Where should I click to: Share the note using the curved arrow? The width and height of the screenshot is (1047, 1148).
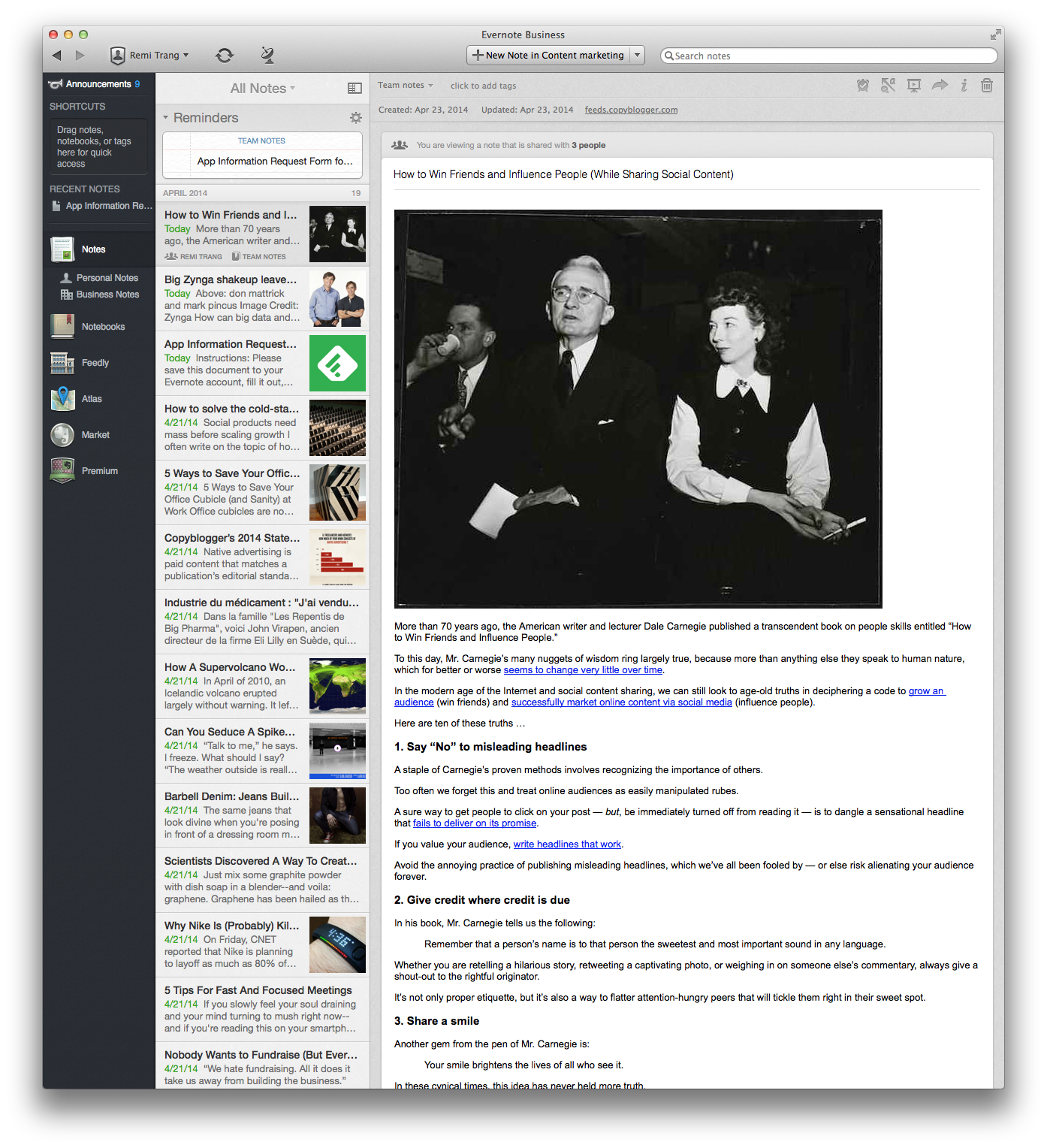tap(940, 86)
